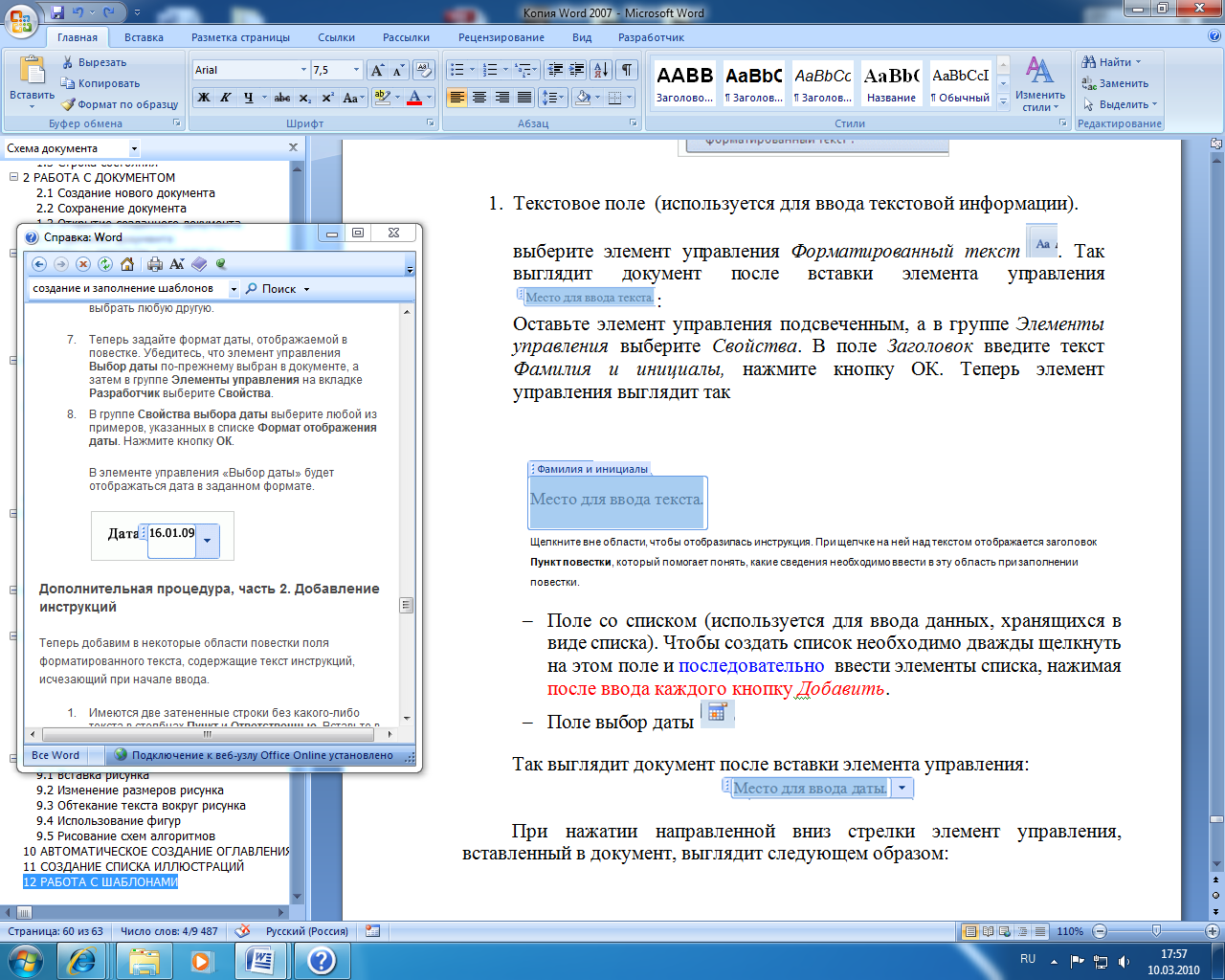Decrease the paragraph indent
The height and width of the screenshot is (980, 1225).
click(555, 70)
